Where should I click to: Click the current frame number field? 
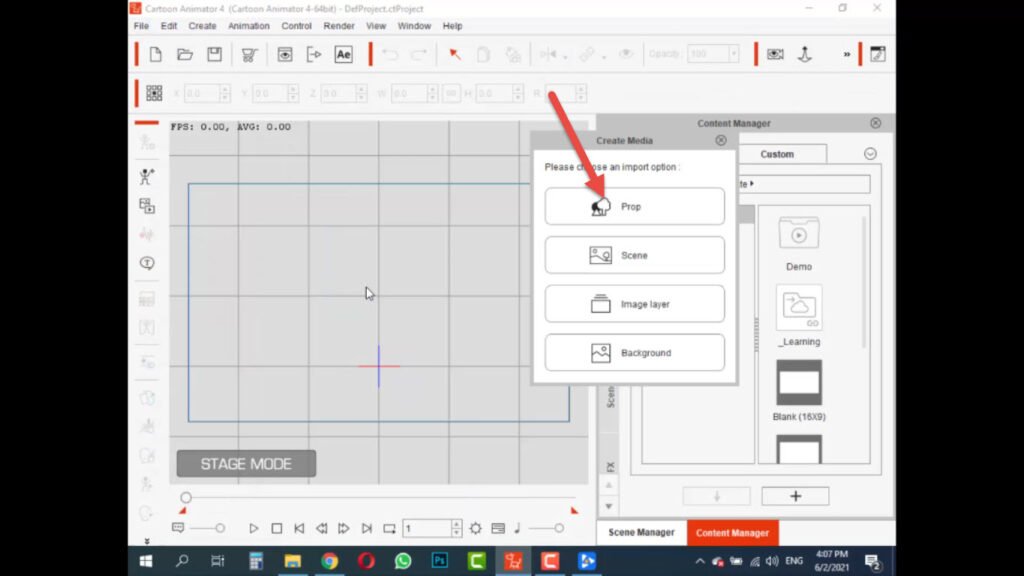point(427,528)
